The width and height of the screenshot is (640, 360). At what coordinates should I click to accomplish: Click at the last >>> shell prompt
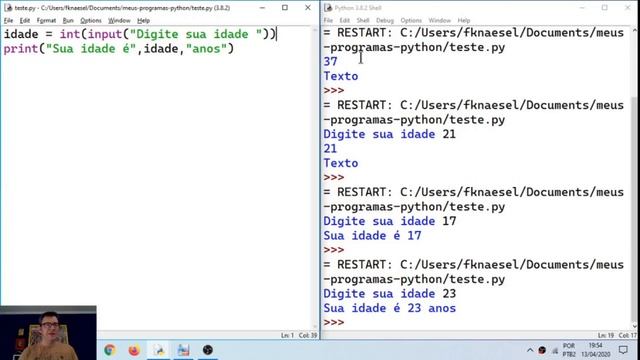333,322
